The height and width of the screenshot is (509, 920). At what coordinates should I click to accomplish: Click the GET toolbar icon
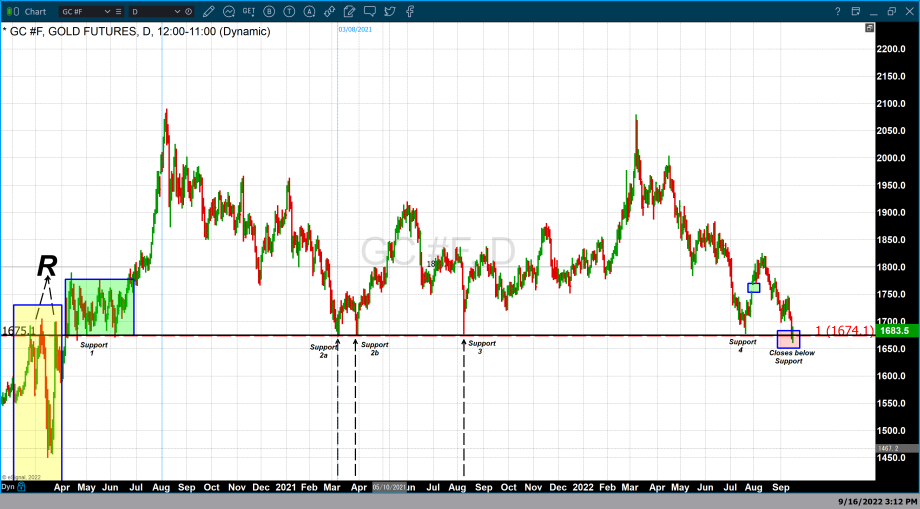(x=249, y=11)
